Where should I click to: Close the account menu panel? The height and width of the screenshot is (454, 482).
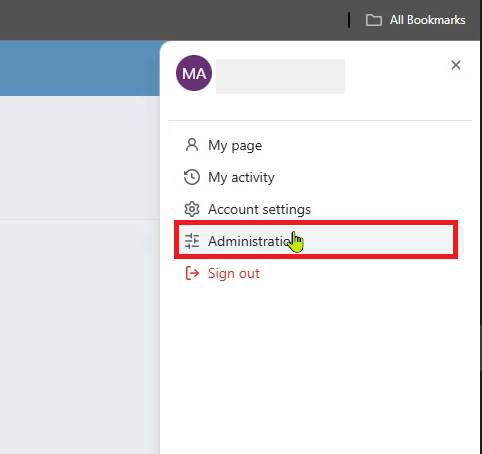click(456, 65)
